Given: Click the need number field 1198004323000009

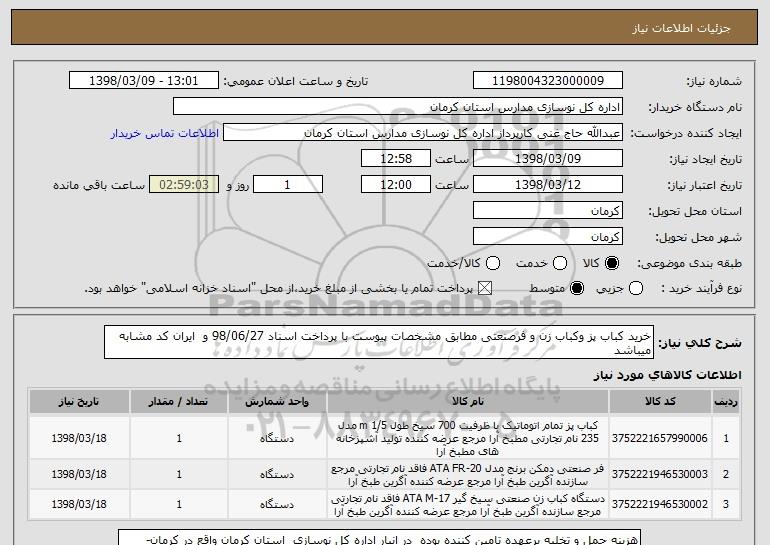Looking at the screenshot, I should click(x=548, y=81).
